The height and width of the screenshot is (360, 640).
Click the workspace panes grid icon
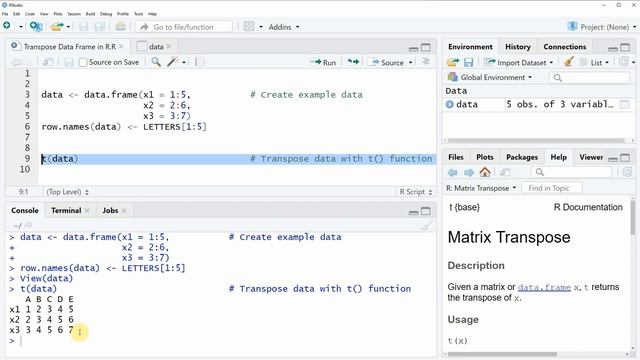click(x=249, y=27)
